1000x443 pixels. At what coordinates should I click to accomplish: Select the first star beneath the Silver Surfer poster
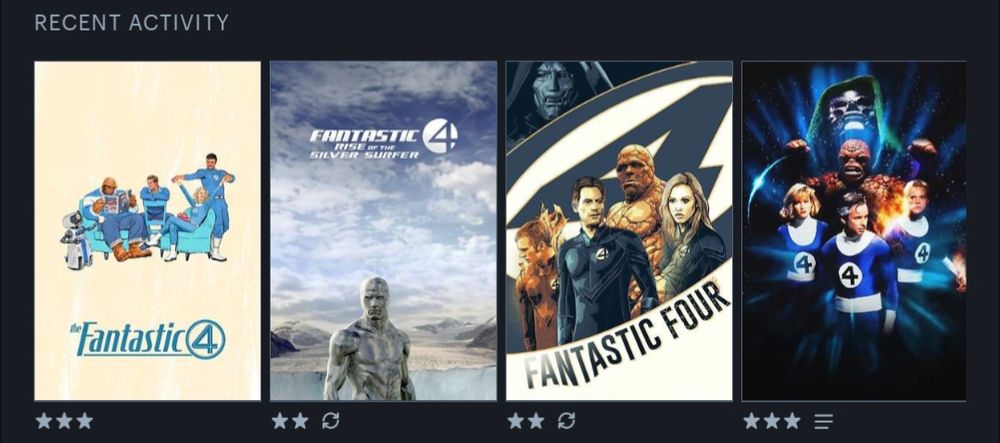(280, 421)
